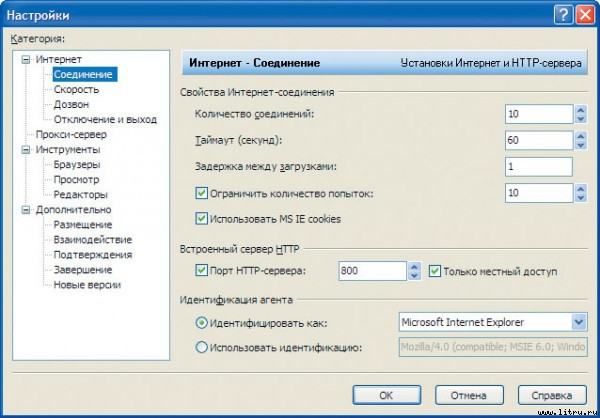600x418 pixels.
Task: Click the title bar help question mark icon
Action: click(561, 14)
